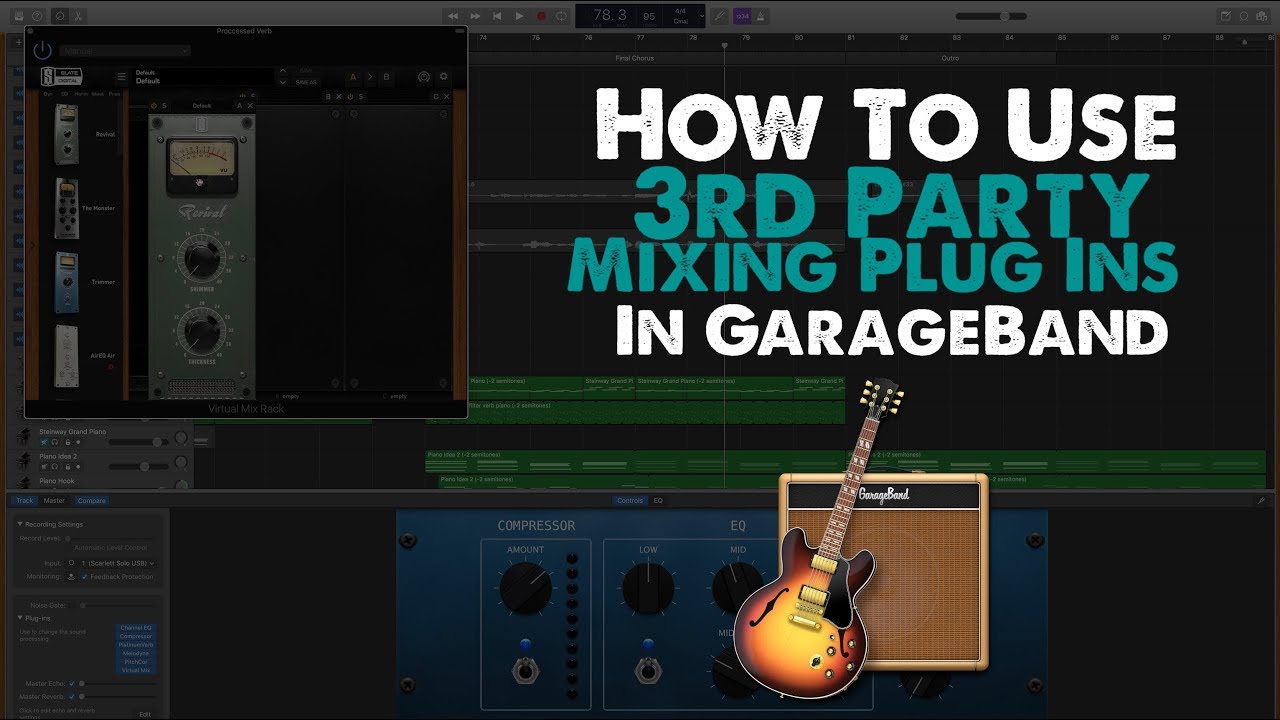Viewport: 1280px width, 720px height.
Task: Click the Compare button
Action: 92,500
